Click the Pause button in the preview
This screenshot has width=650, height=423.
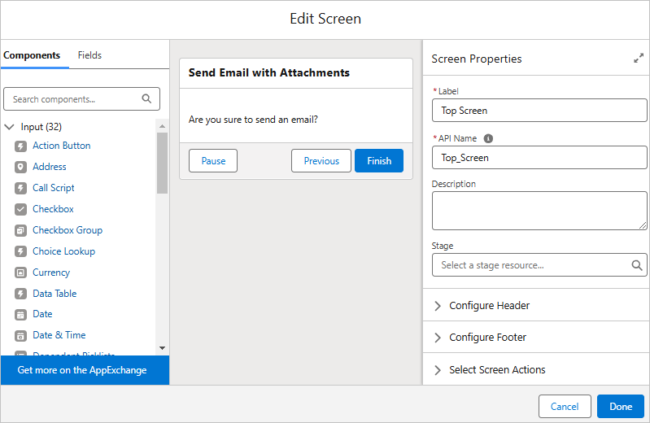click(213, 161)
